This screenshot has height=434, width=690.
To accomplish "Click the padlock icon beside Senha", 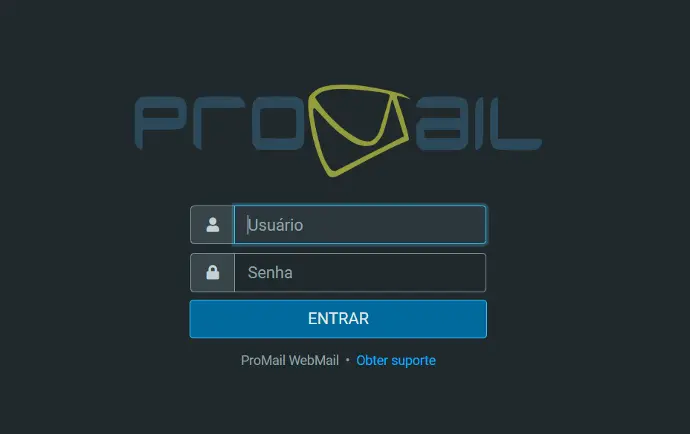I will coord(213,272).
